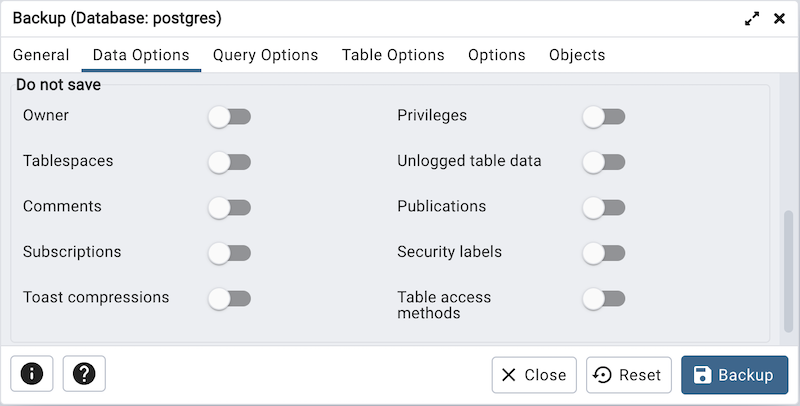
Task: Enable the Comments switch
Action: click(229, 208)
